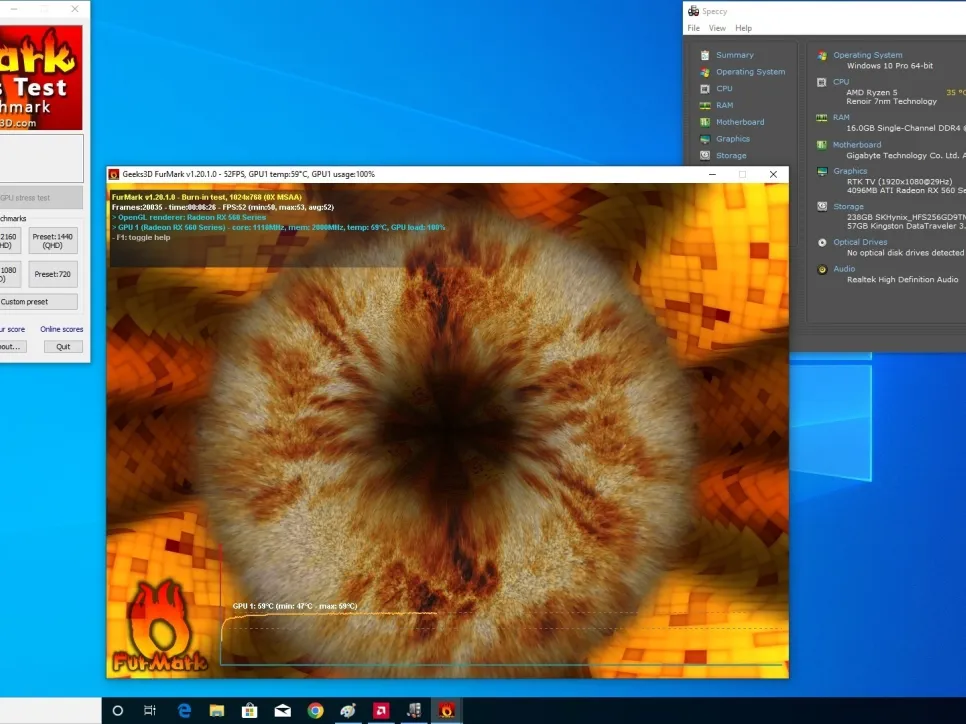Launch Google Chrome from the taskbar
Image resolution: width=966 pixels, height=724 pixels.
[x=315, y=711]
